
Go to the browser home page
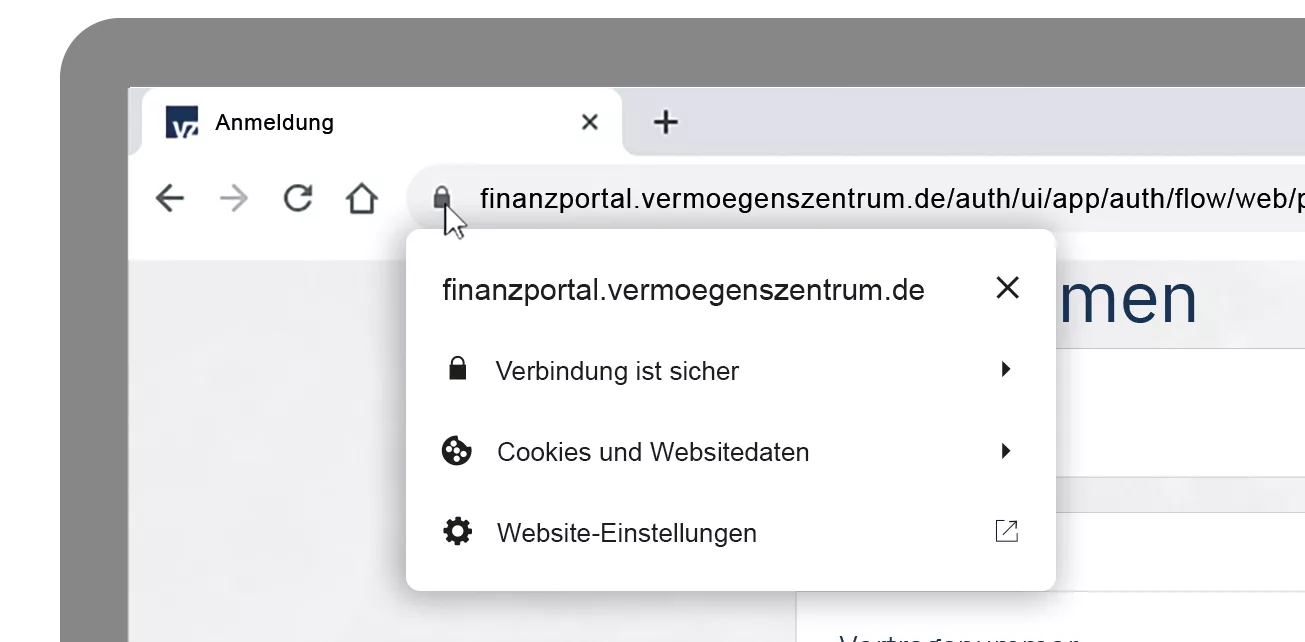click(x=362, y=198)
